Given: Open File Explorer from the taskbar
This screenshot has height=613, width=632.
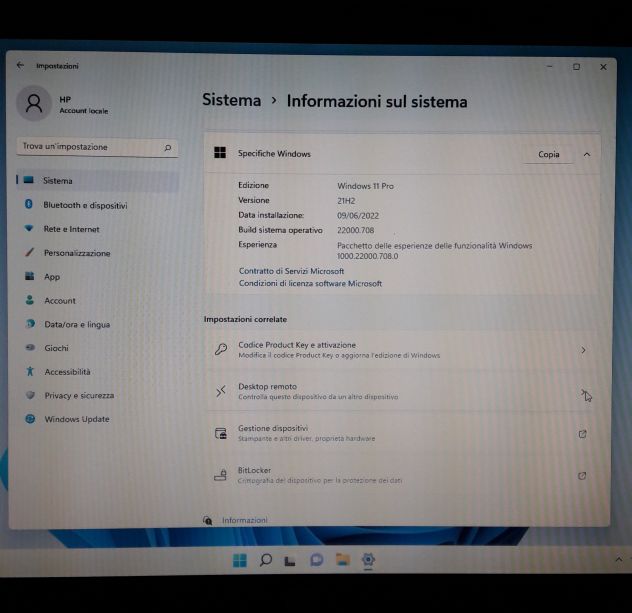Looking at the screenshot, I should pyautogui.click(x=343, y=559).
